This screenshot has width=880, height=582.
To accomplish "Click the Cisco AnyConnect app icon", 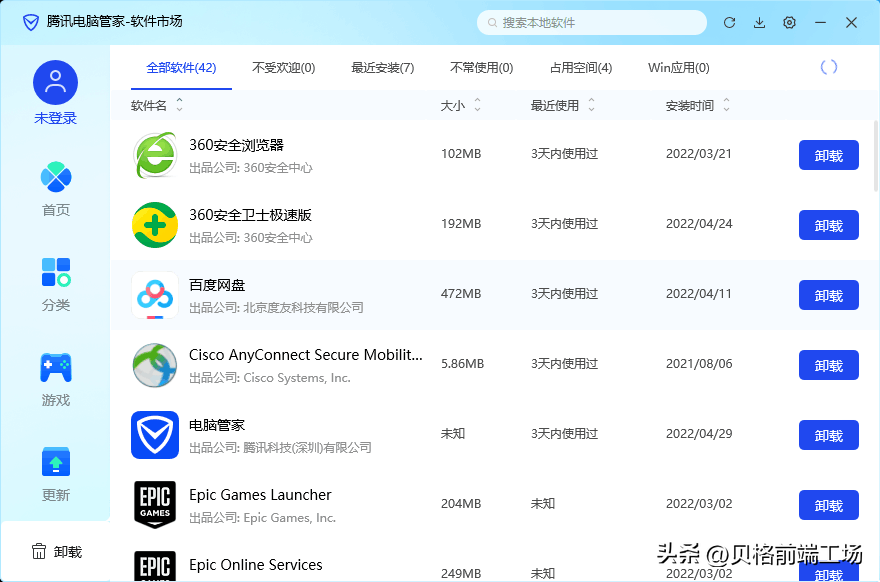I will [x=155, y=365].
